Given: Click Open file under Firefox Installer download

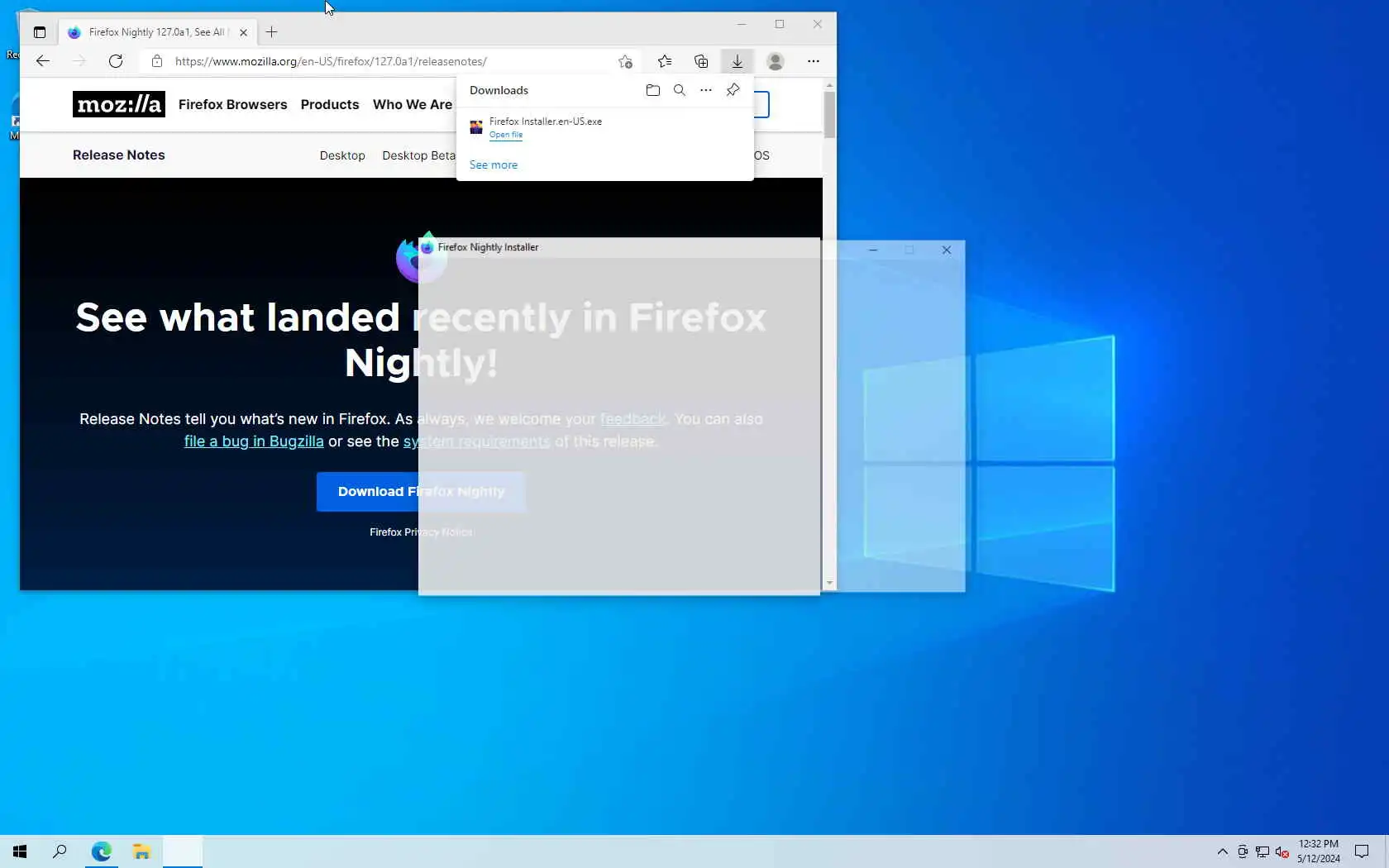Looking at the screenshot, I should tap(506, 135).
